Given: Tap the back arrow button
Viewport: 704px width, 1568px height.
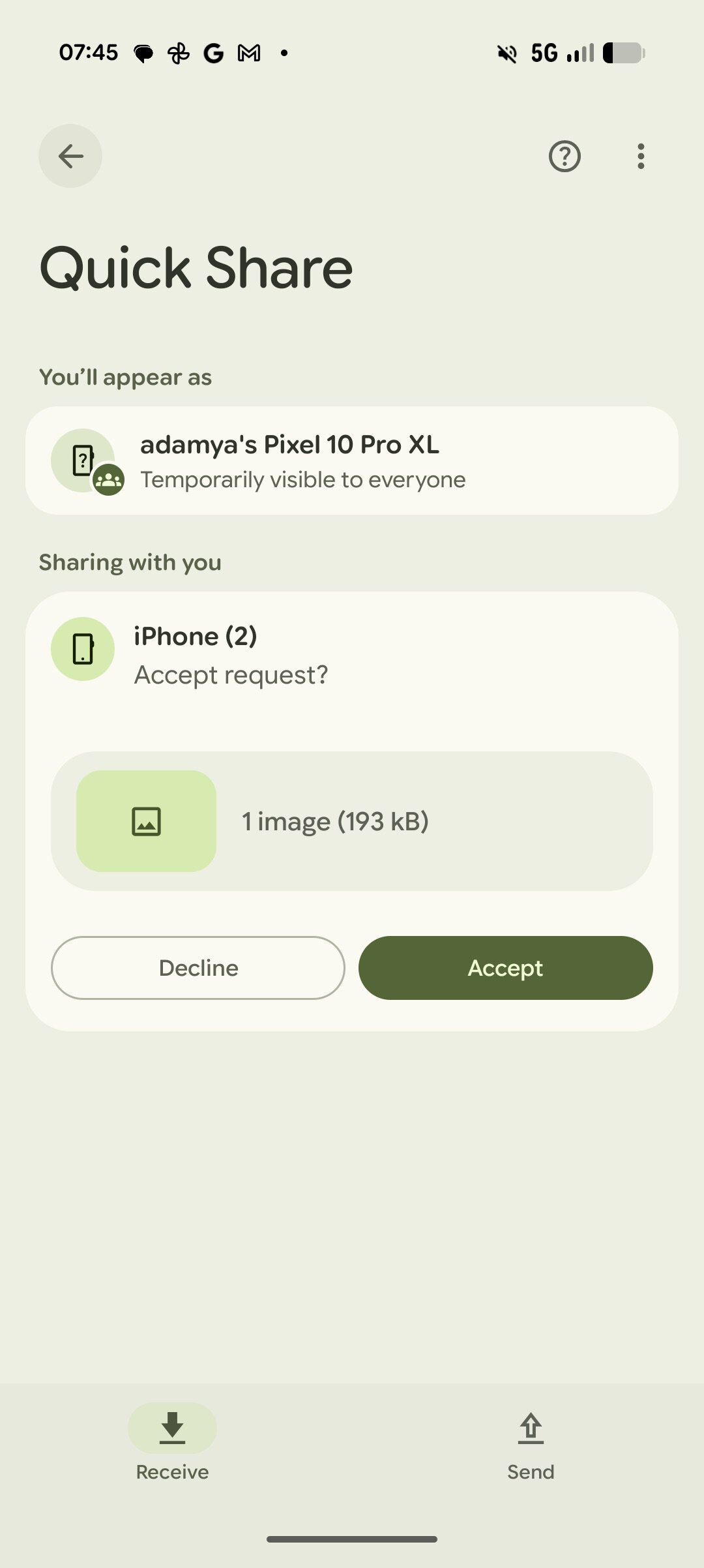Looking at the screenshot, I should coord(70,156).
